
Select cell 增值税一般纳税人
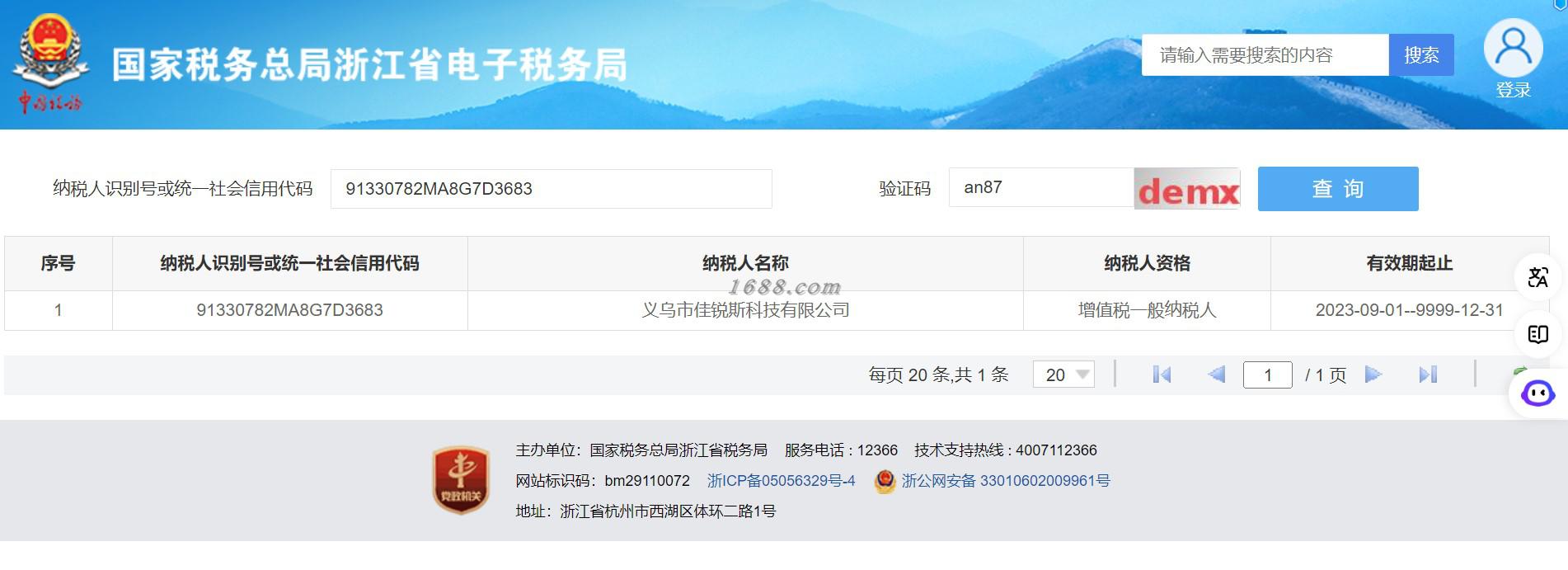(x=1147, y=310)
